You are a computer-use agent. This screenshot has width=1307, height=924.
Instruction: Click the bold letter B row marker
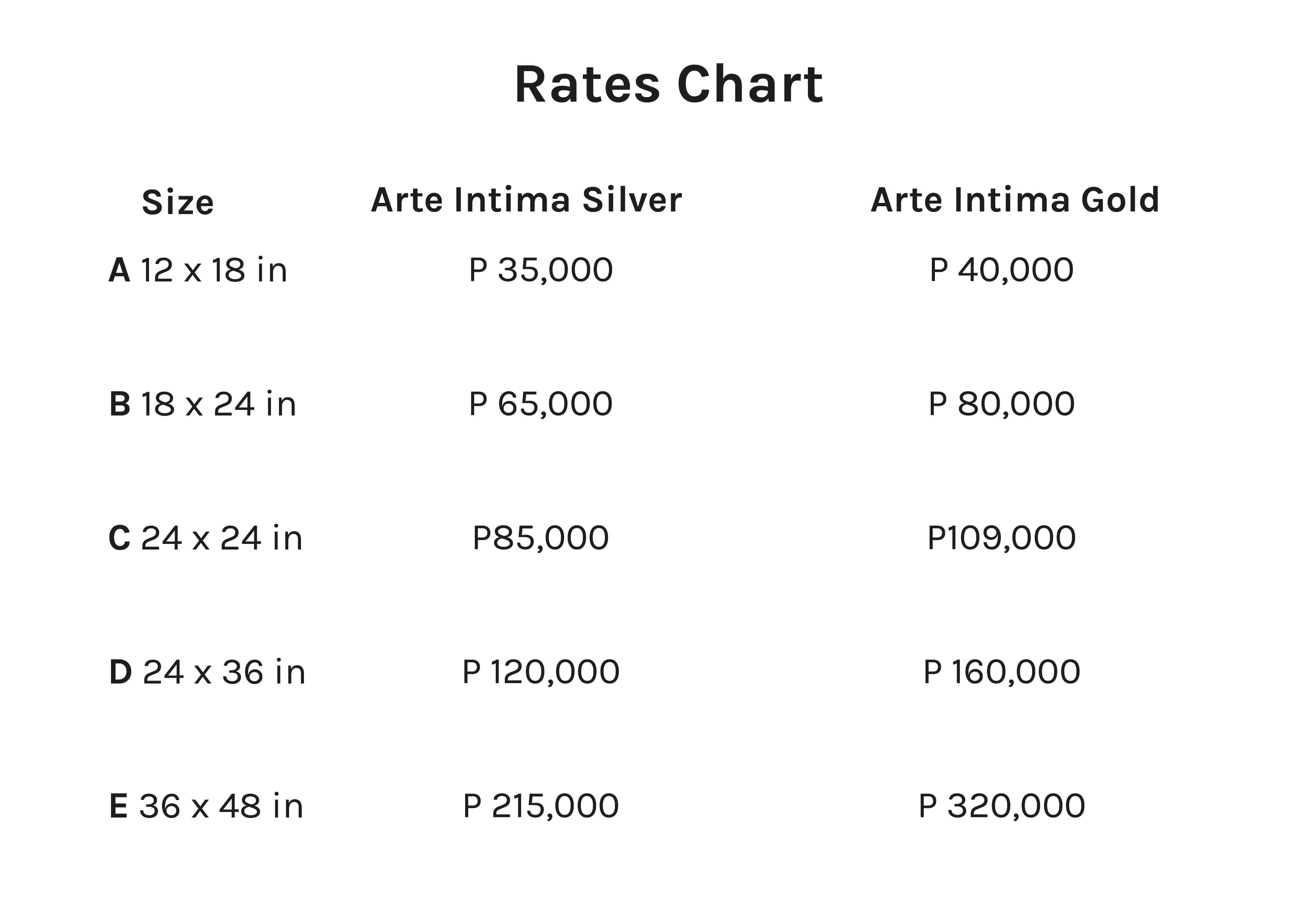click(x=120, y=404)
